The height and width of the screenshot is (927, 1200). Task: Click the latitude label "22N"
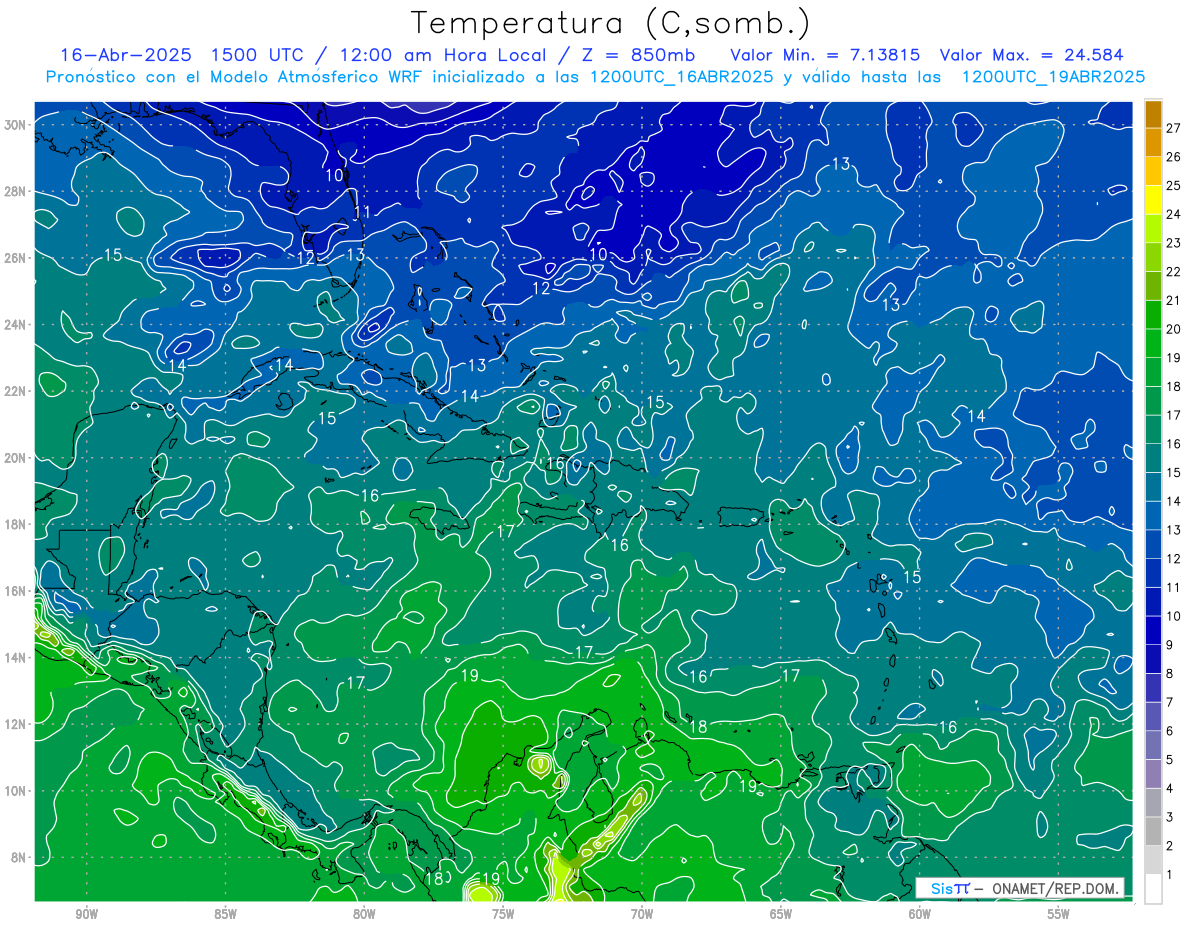pyautogui.click(x=15, y=391)
